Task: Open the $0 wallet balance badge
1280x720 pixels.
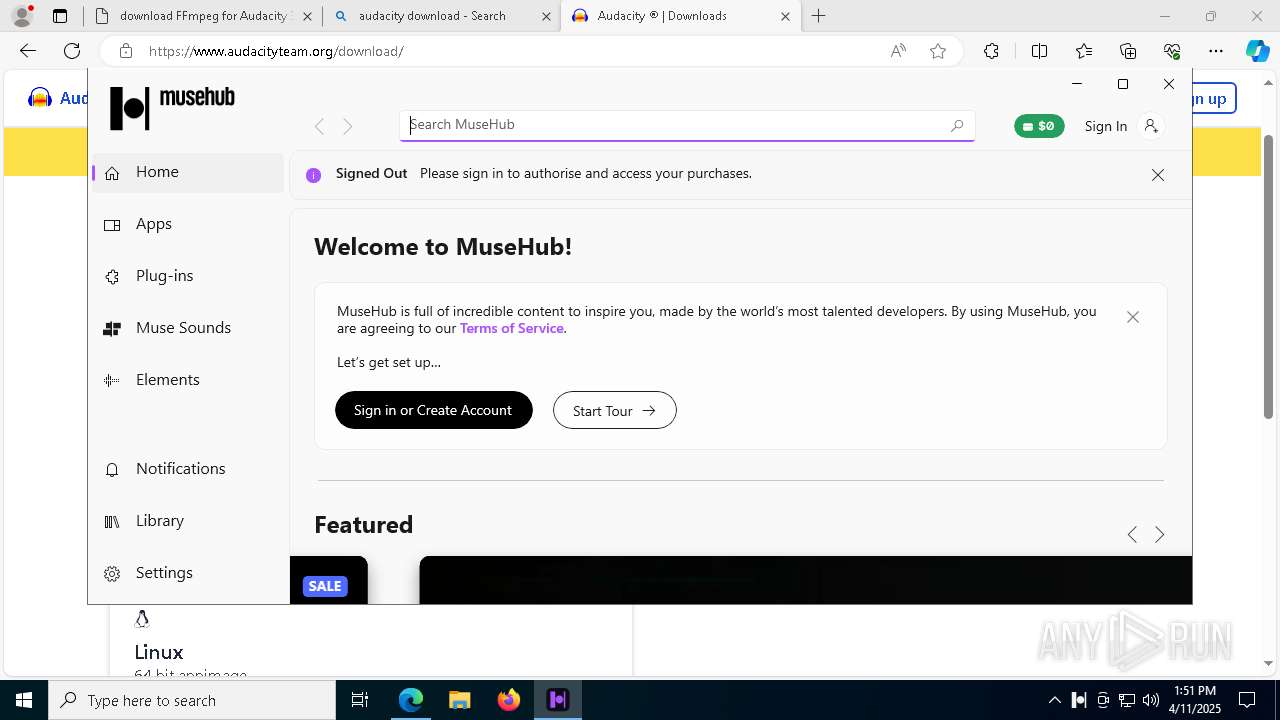Action: point(1039,126)
